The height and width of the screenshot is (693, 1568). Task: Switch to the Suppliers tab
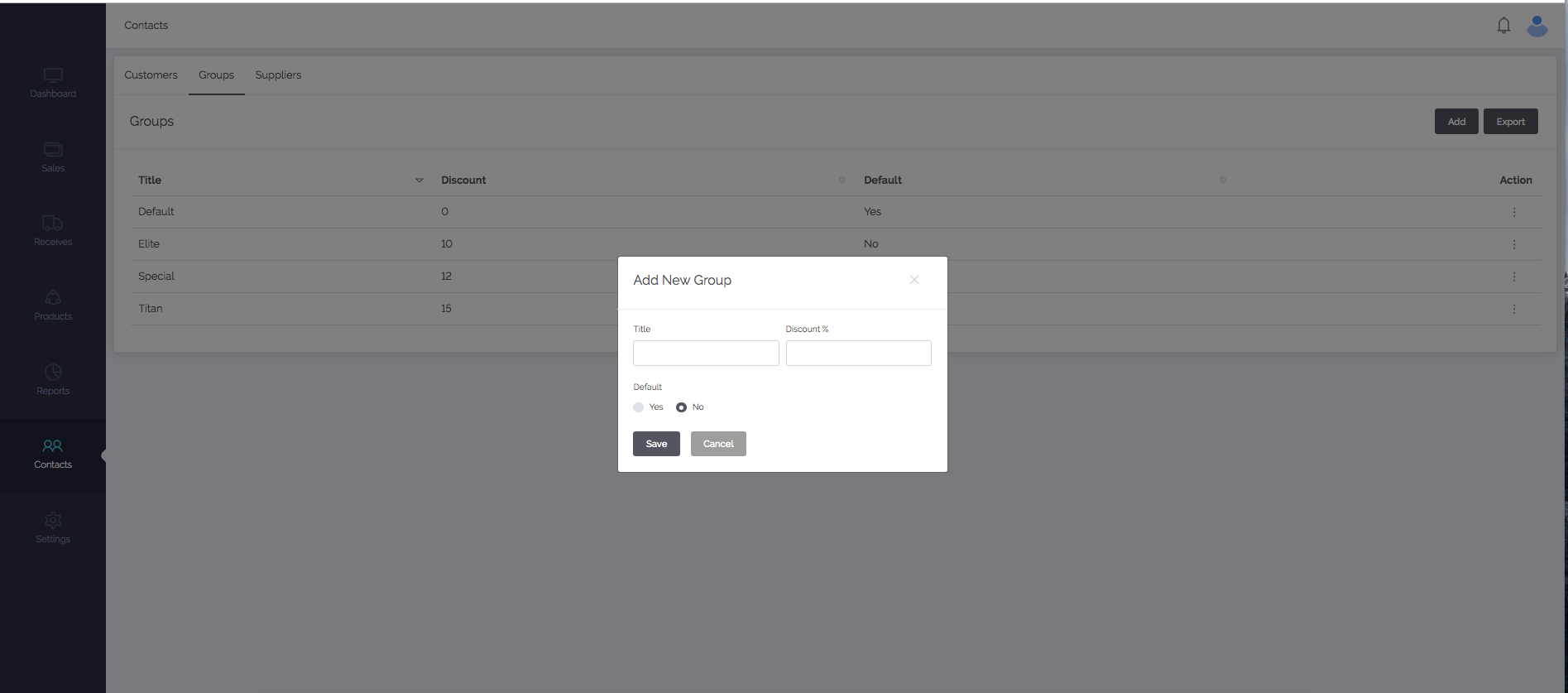(x=278, y=75)
